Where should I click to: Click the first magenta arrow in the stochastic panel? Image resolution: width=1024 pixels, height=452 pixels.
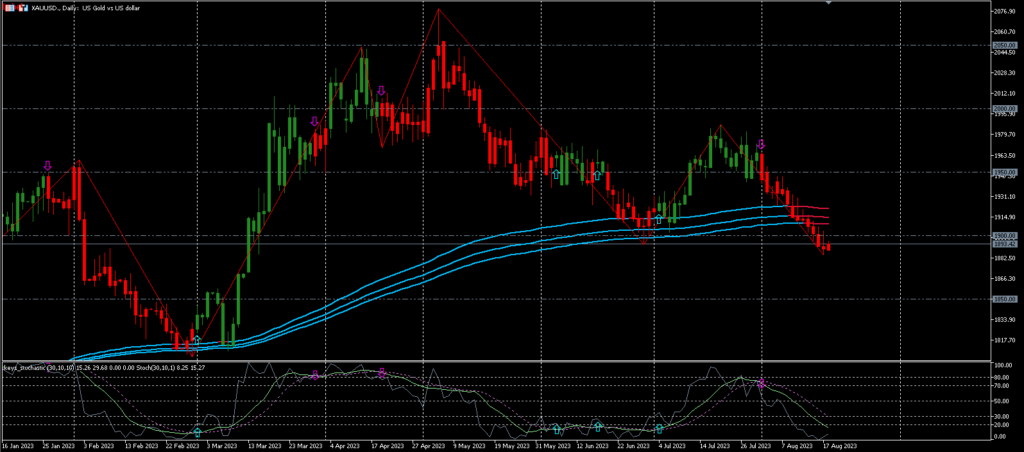click(314, 375)
